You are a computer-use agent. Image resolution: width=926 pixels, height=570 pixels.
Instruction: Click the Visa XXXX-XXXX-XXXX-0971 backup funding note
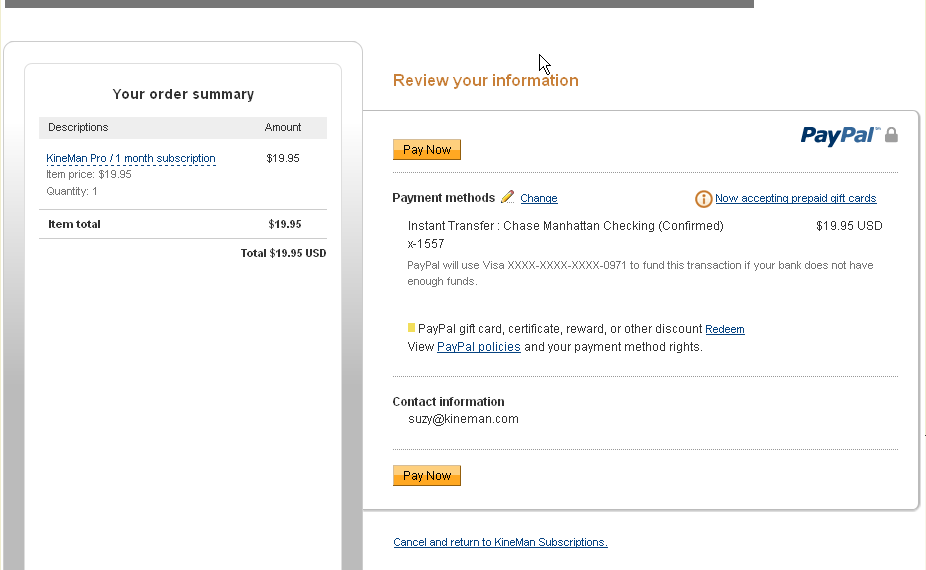640,273
